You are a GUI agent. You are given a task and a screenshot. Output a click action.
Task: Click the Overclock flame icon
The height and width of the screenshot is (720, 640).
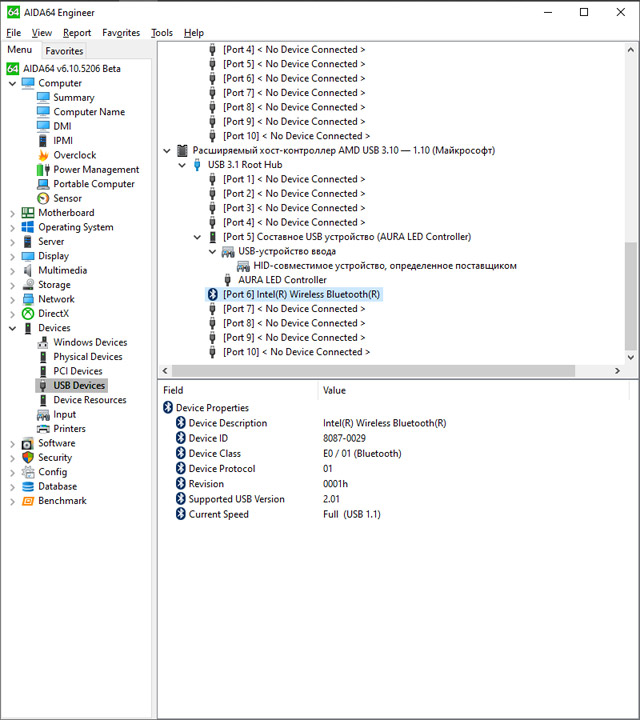pos(43,155)
